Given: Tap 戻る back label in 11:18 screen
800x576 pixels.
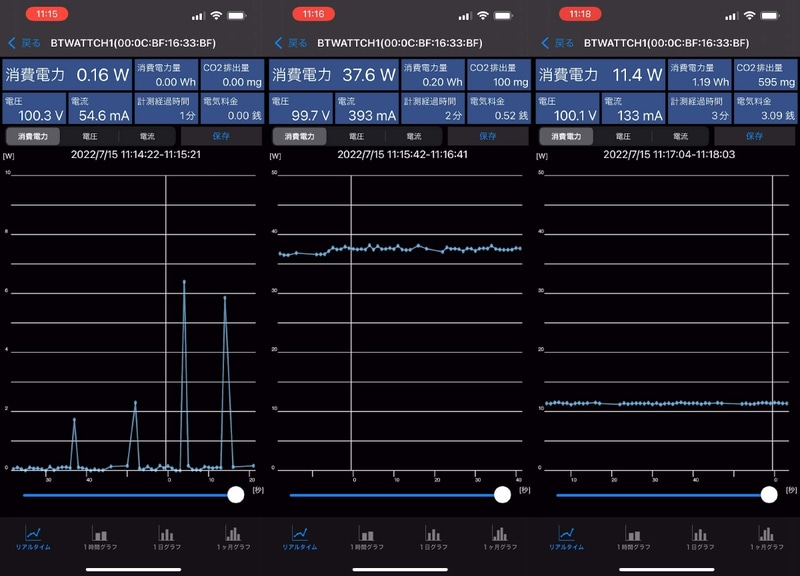Looking at the screenshot, I should click(x=564, y=43).
